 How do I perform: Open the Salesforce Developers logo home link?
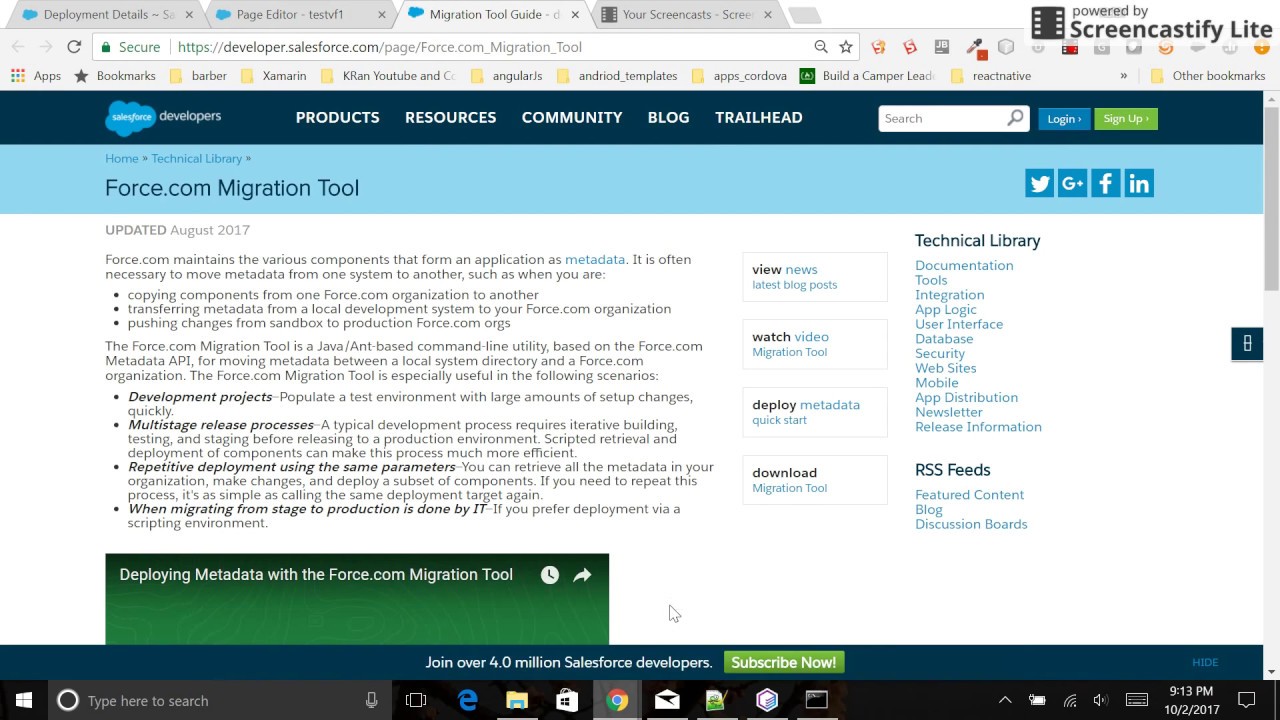(163, 118)
